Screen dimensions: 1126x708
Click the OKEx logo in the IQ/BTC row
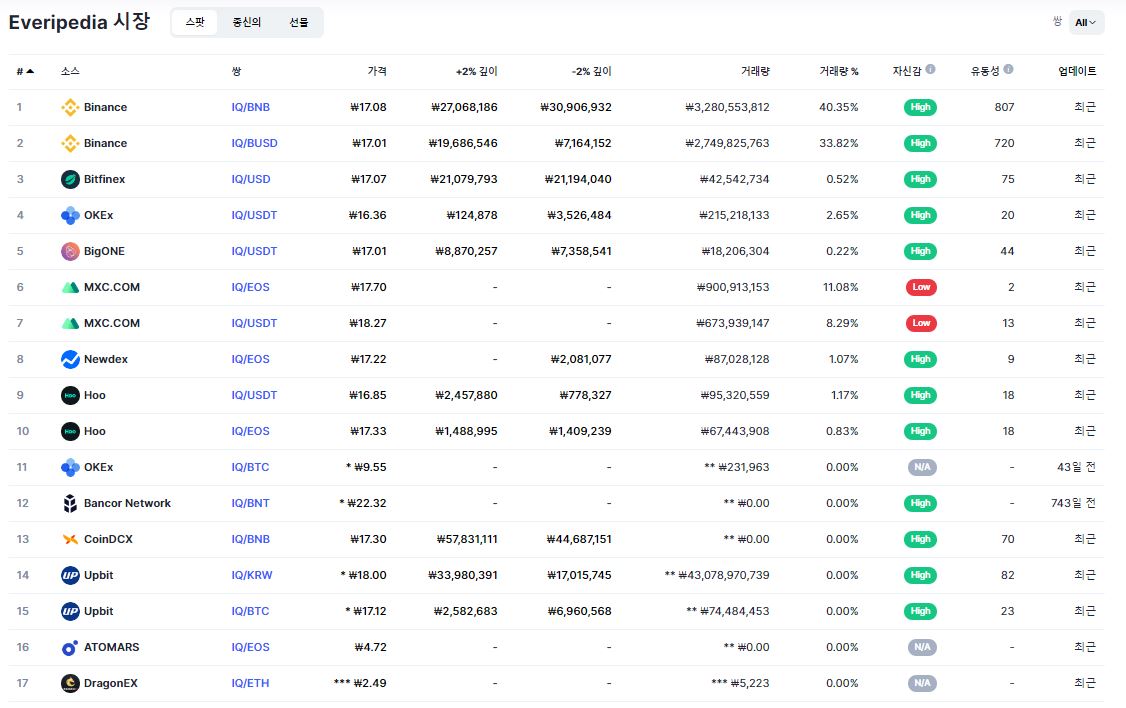click(70, 467)
